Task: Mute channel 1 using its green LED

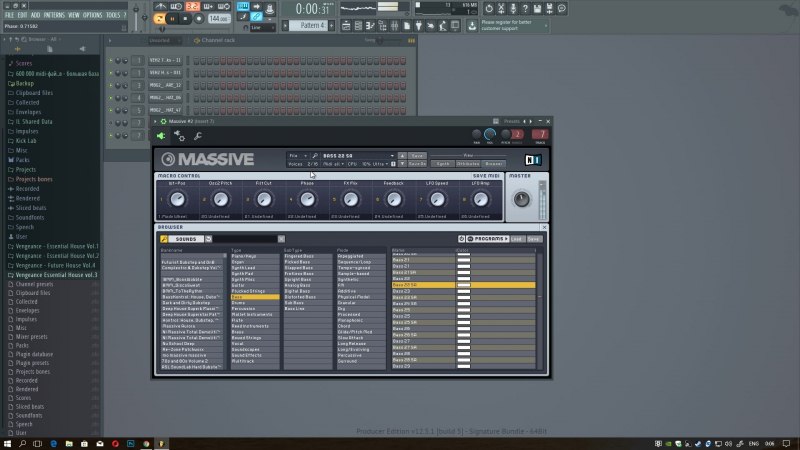Action: click(x=111, y=61)
